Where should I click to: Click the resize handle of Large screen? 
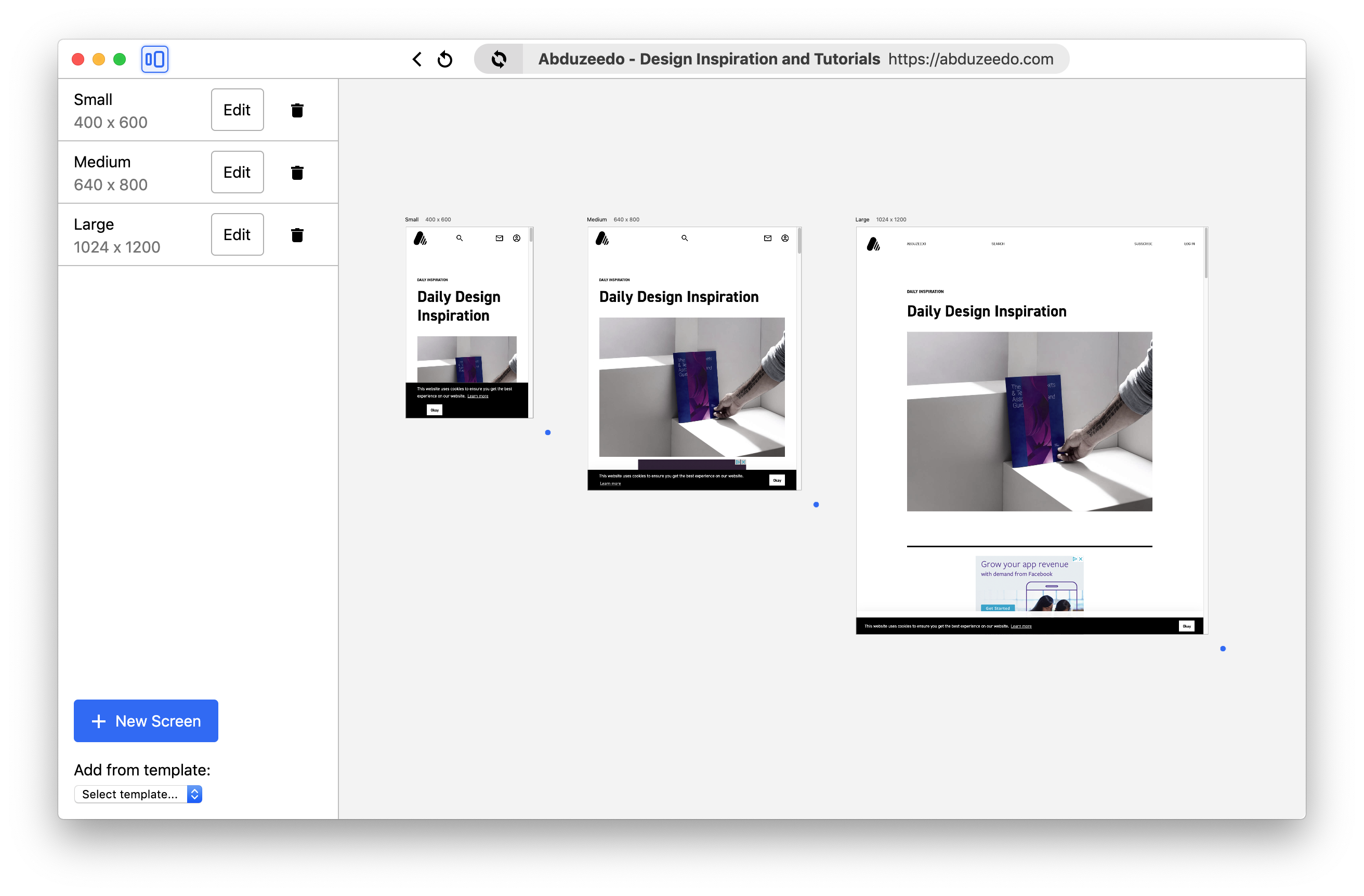[1223, 649]
